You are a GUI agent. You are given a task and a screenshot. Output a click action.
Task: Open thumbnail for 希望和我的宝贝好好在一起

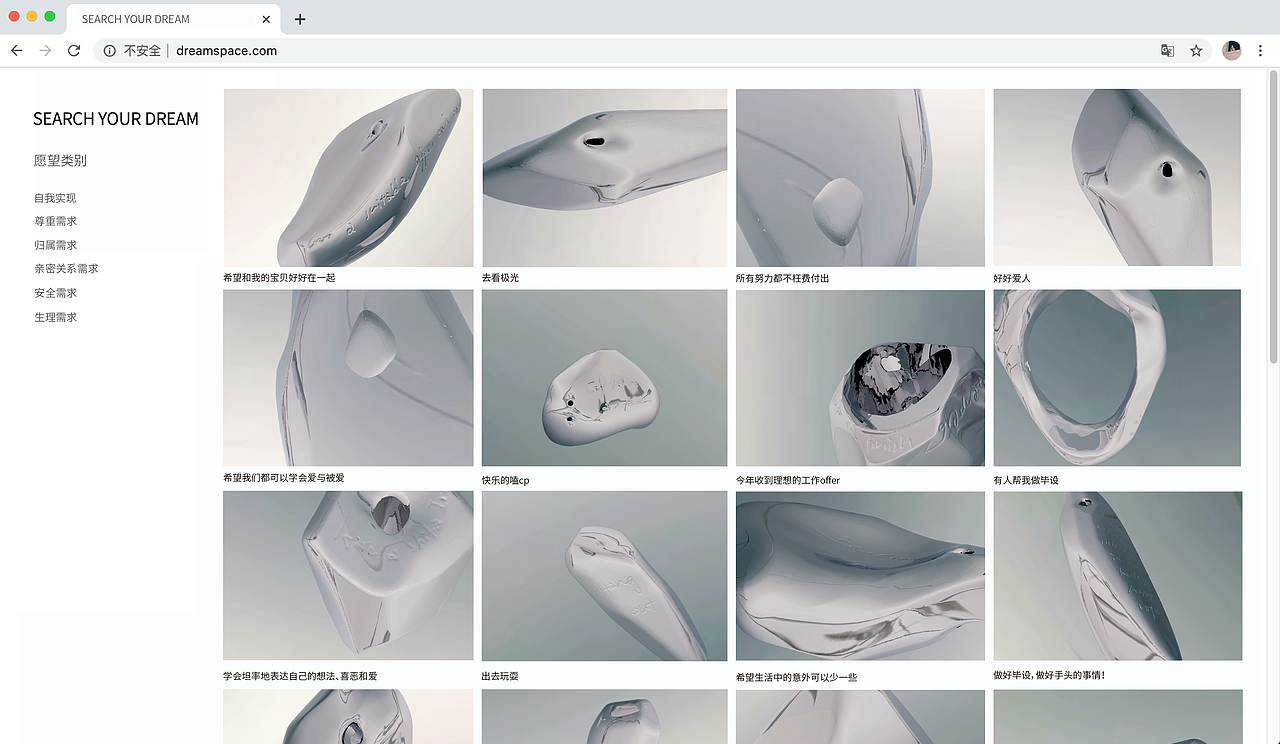coord(348,178)
